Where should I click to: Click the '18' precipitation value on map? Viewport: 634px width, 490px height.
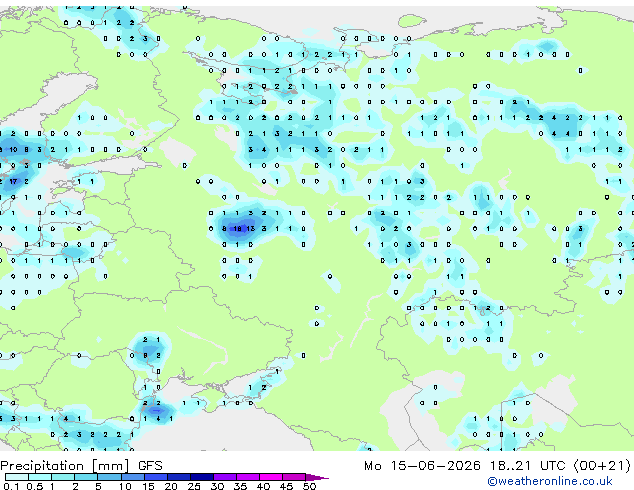tap(238, 229)
